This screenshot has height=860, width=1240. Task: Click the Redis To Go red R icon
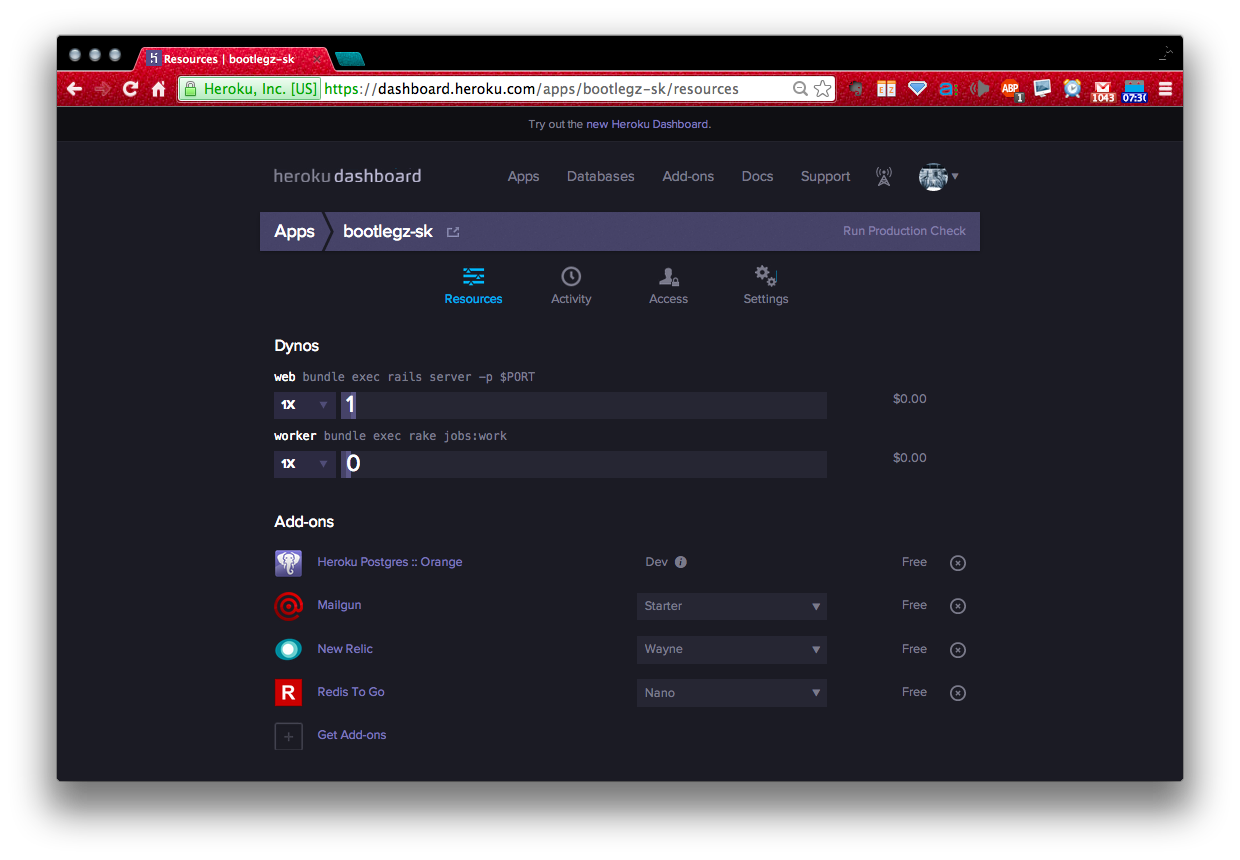point(288,693)
